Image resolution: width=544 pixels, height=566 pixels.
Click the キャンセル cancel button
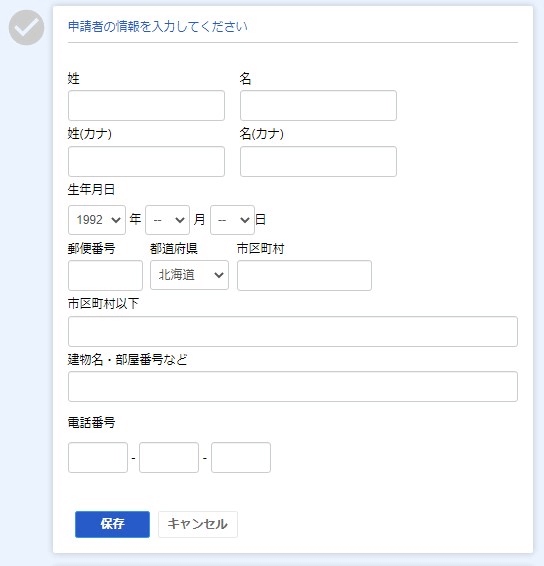pyautogui.click(x=198, y=524)
